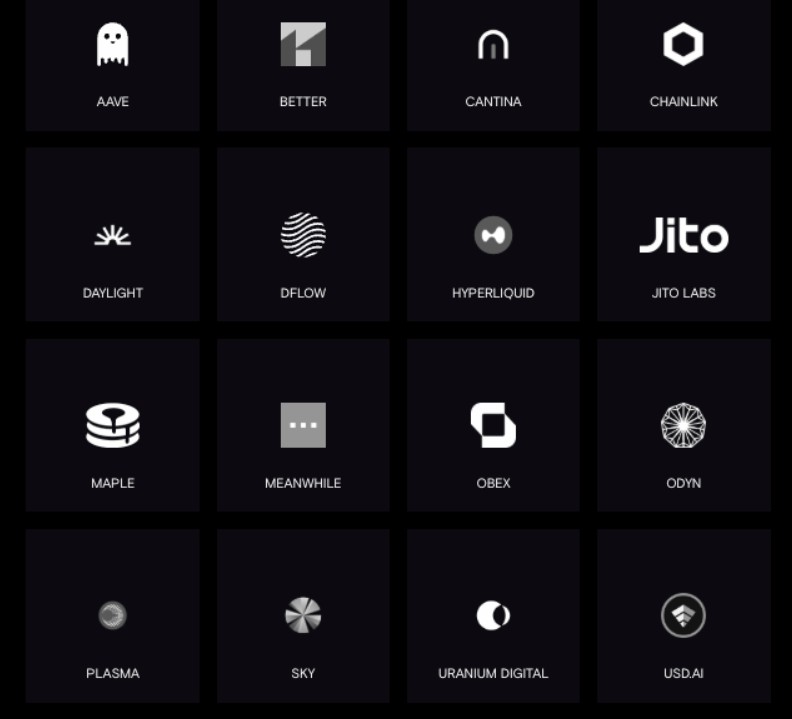Open the PLASMA text label
Image resolution: width=792 pixels, height=719 pixels.
pyautogui.click(x=113, y=673)
